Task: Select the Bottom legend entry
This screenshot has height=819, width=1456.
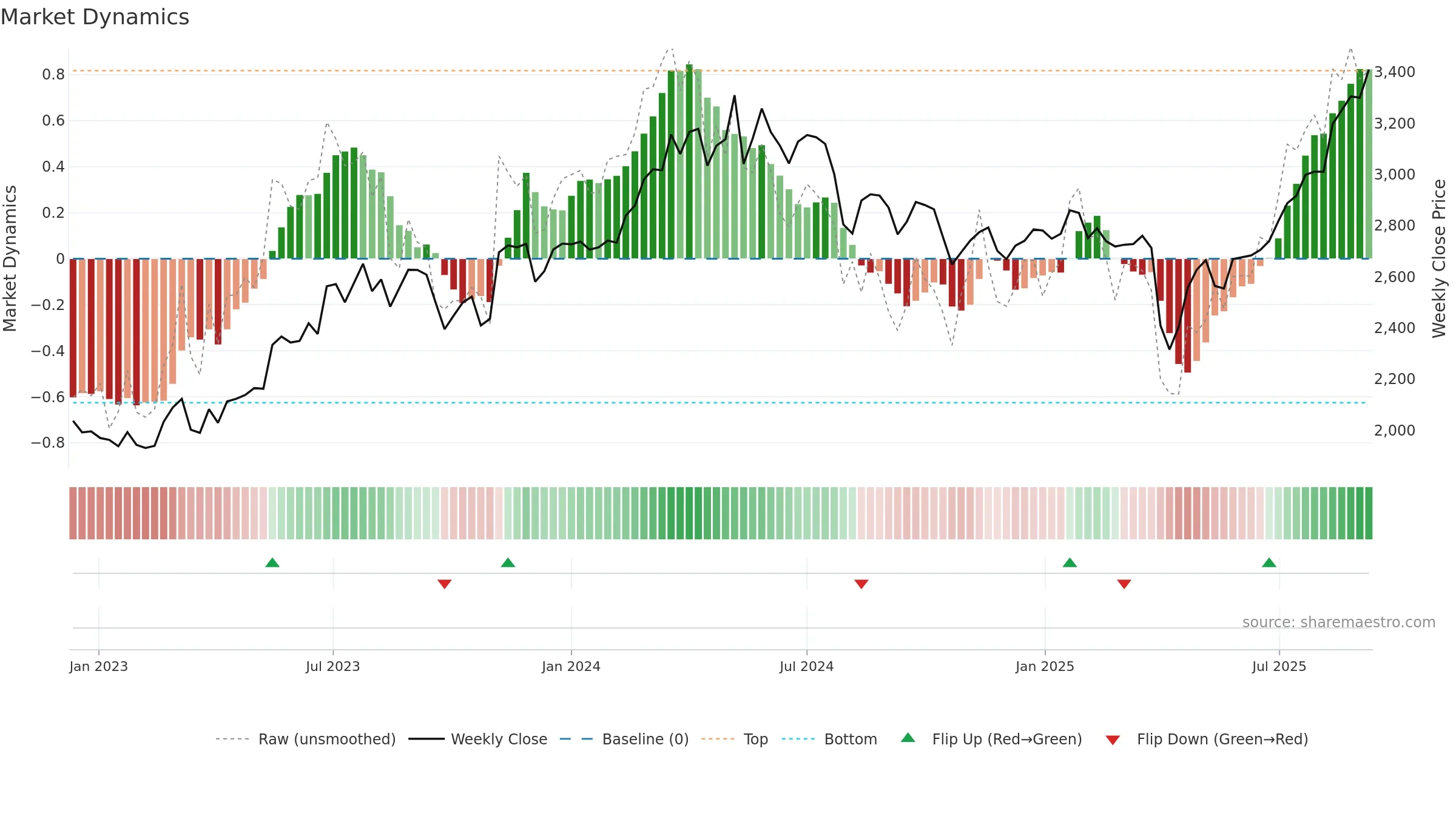Action: click(829, 739)
